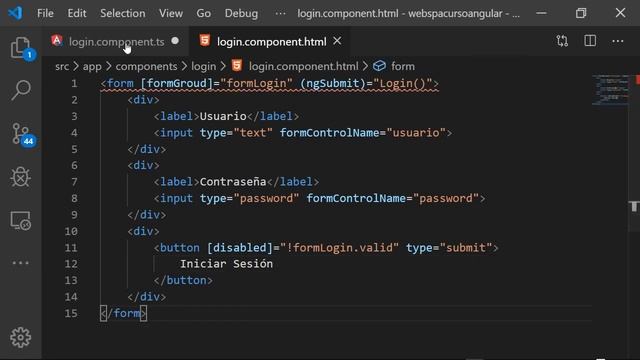Click the vertical scrollbar marker
This screenshot has height=360, width=640.
click(634, 206)
